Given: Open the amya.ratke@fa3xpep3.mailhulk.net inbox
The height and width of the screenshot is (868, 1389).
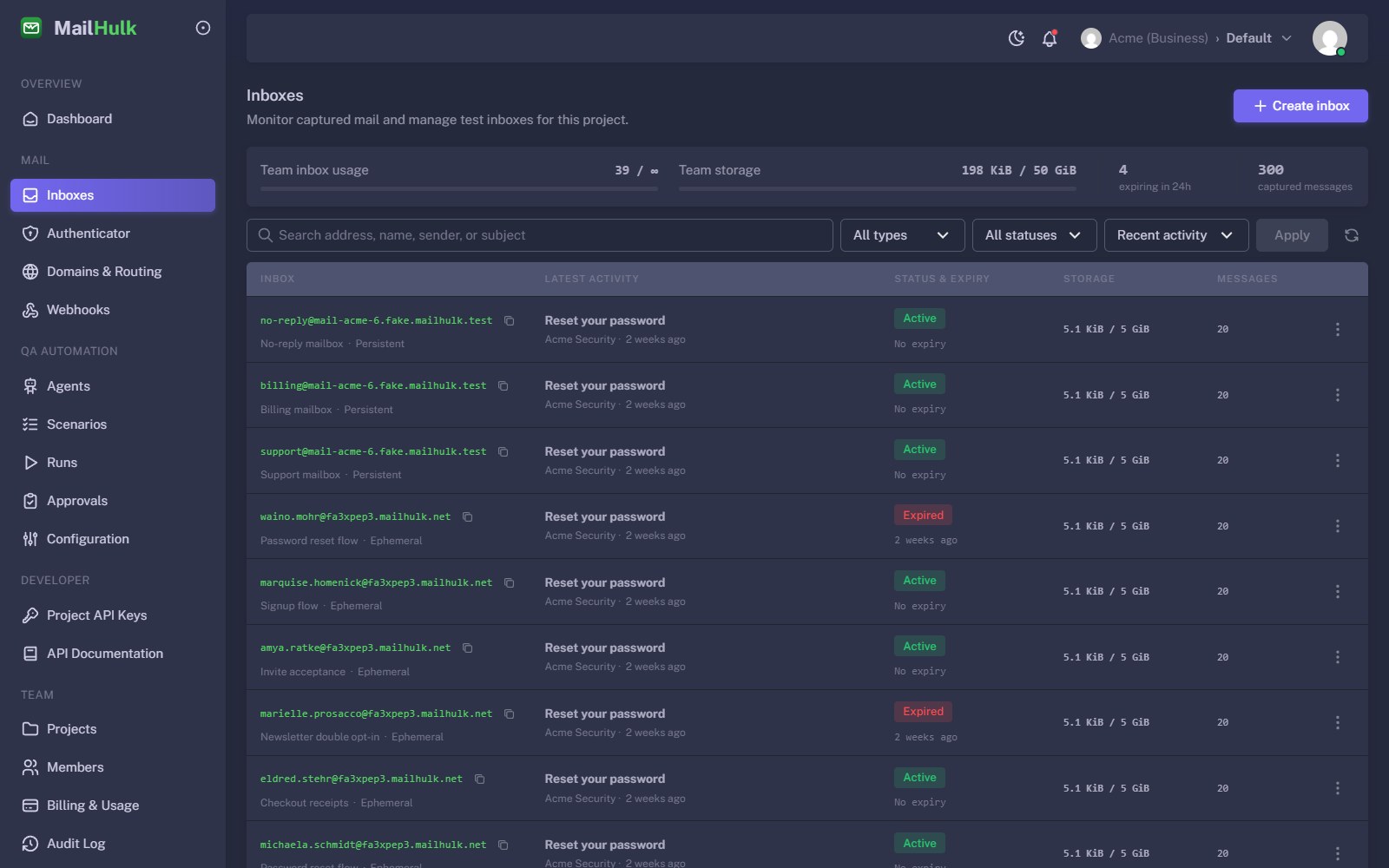Looking at the screenshot, I should pos(355,648).
